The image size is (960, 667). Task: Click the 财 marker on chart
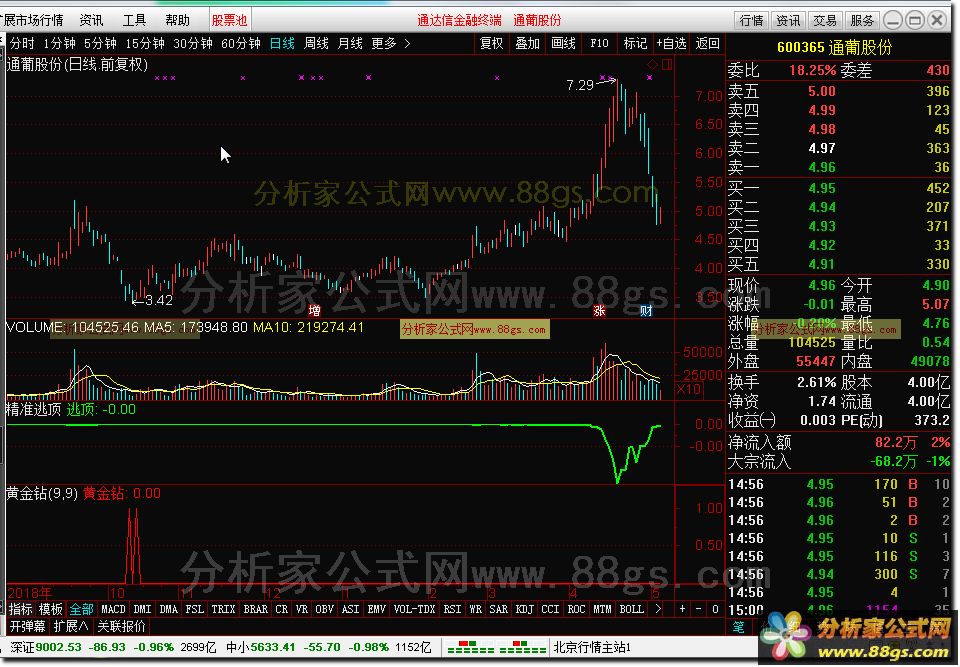click(646, 311)
